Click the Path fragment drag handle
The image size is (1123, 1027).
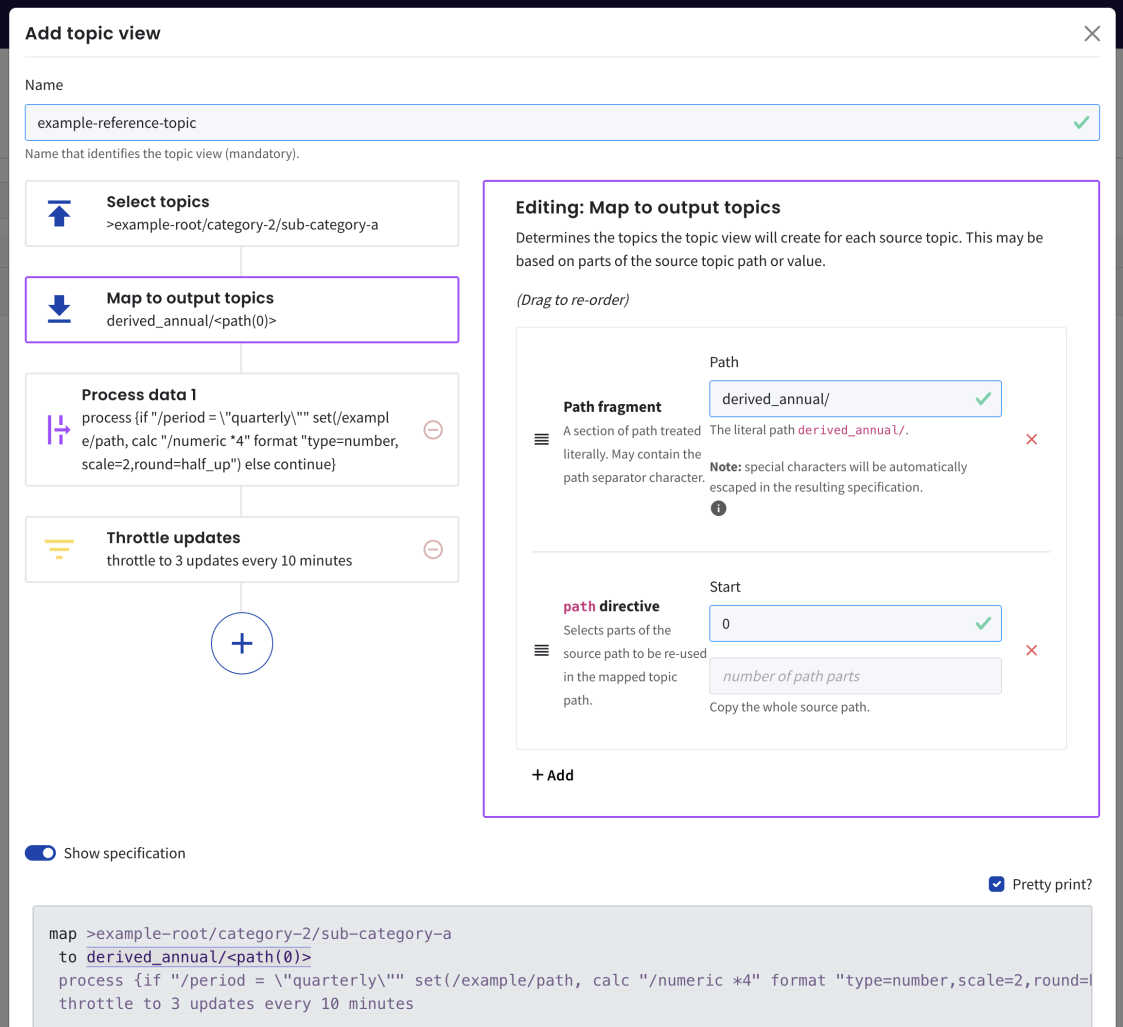coord(541,439)
